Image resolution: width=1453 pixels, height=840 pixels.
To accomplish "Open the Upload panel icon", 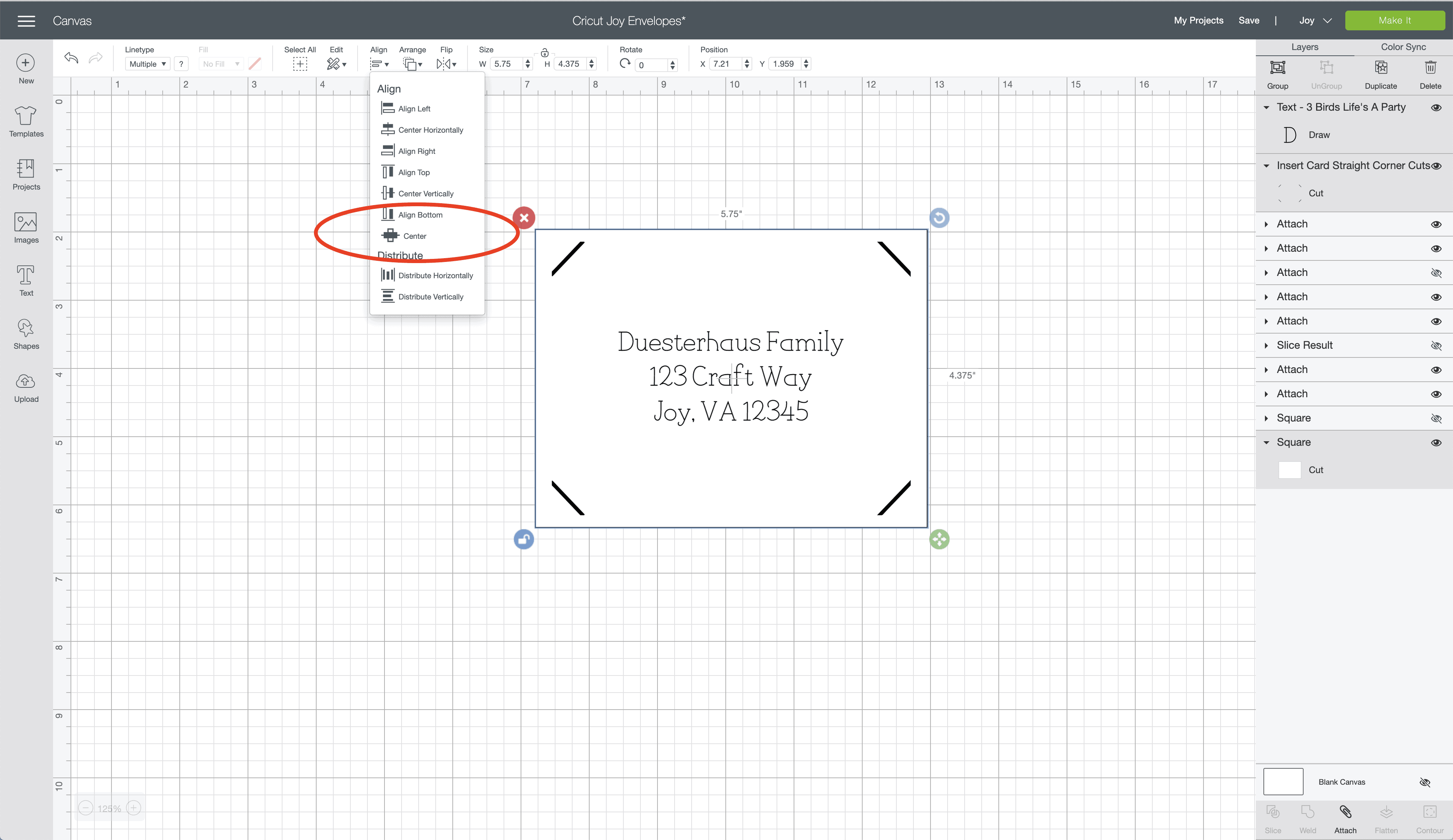I will 26,388.
